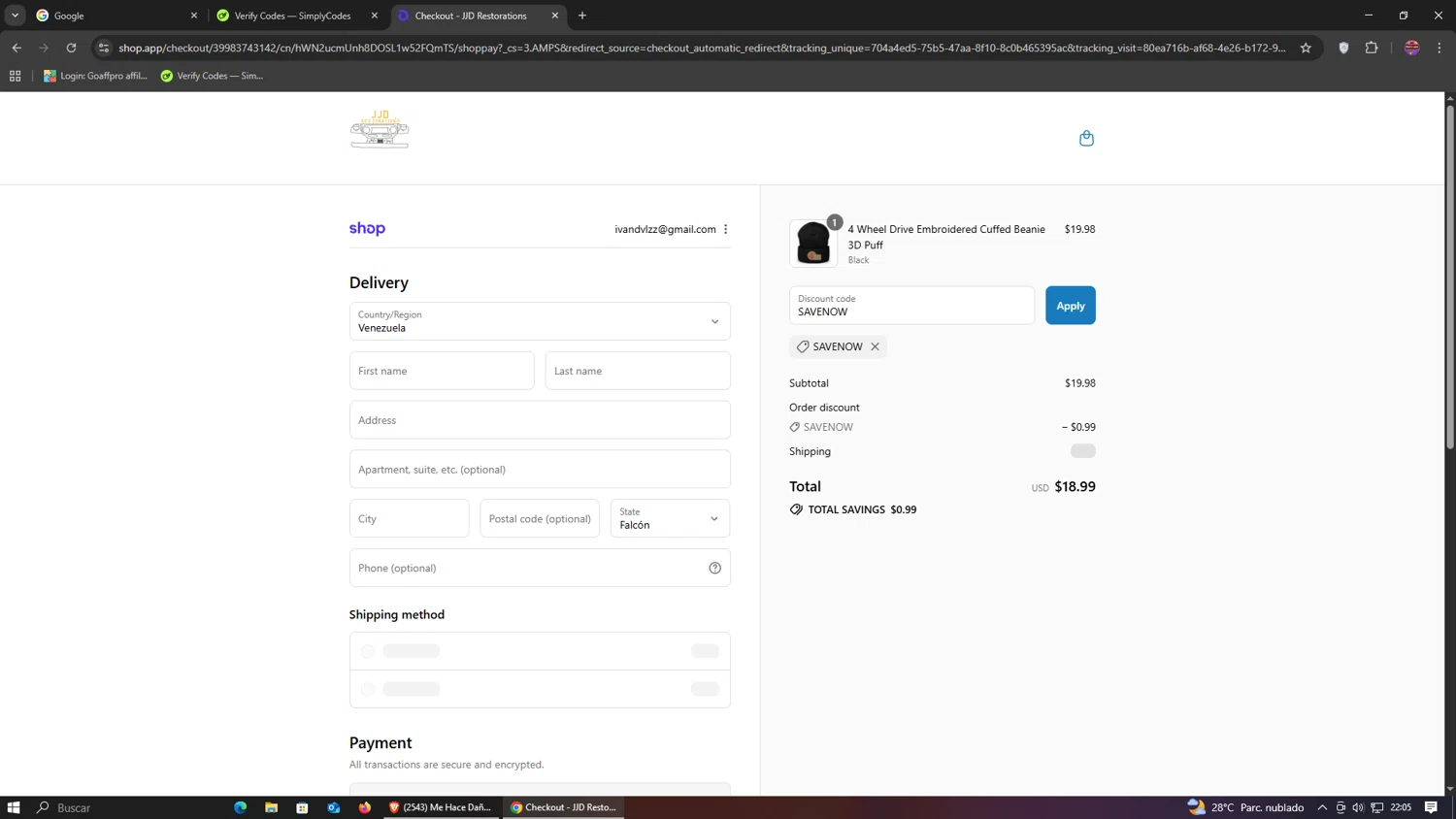Open the volume control in system tray

(1358, 807)
